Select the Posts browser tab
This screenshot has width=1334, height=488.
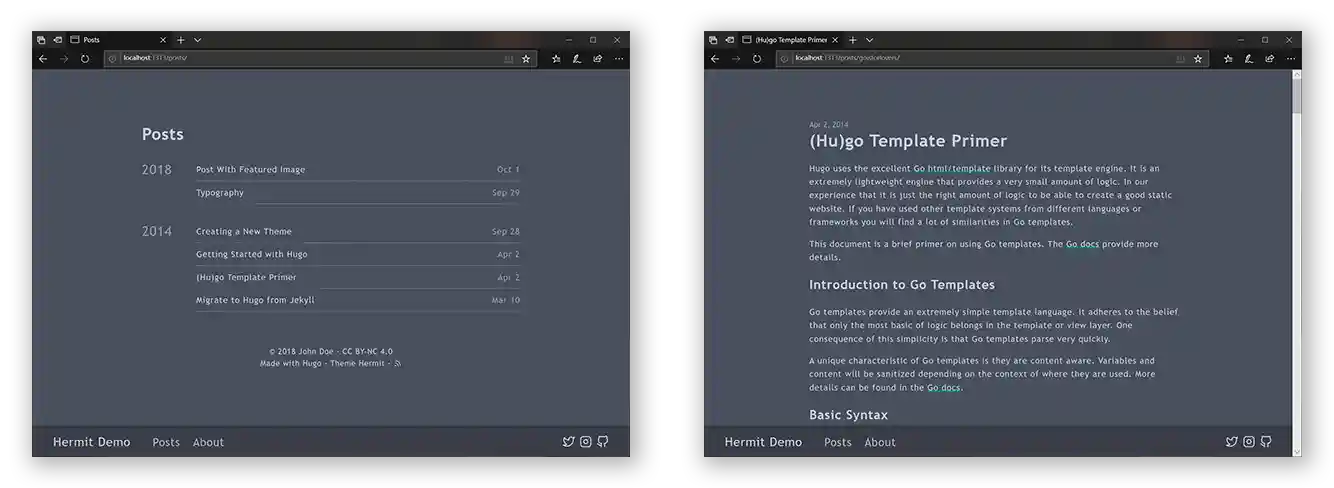[x=118, y=40]
